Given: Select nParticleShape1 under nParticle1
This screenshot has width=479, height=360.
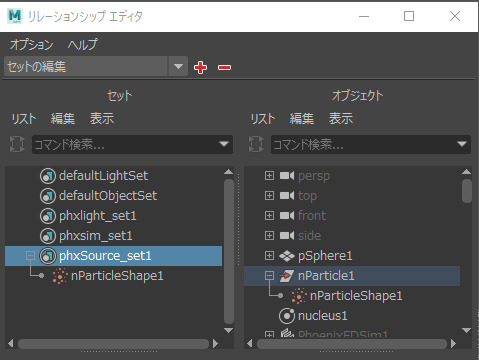Looking at the screenshot, I should tap(352, 296).
